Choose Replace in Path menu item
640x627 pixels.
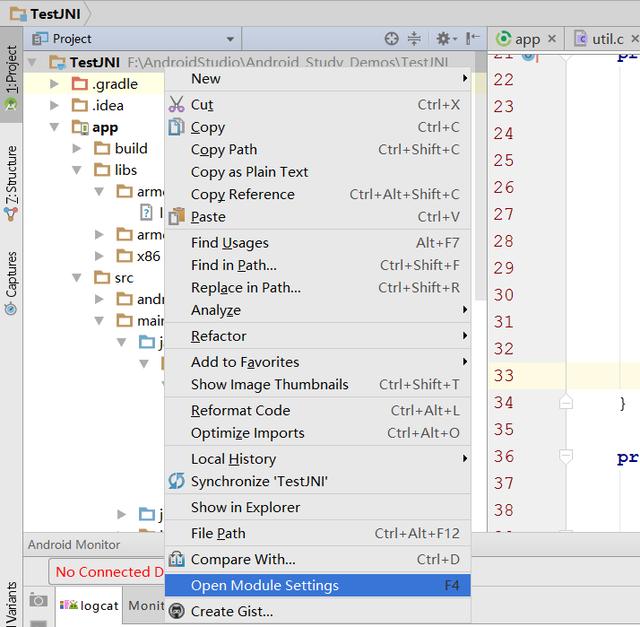pos(318,287)
